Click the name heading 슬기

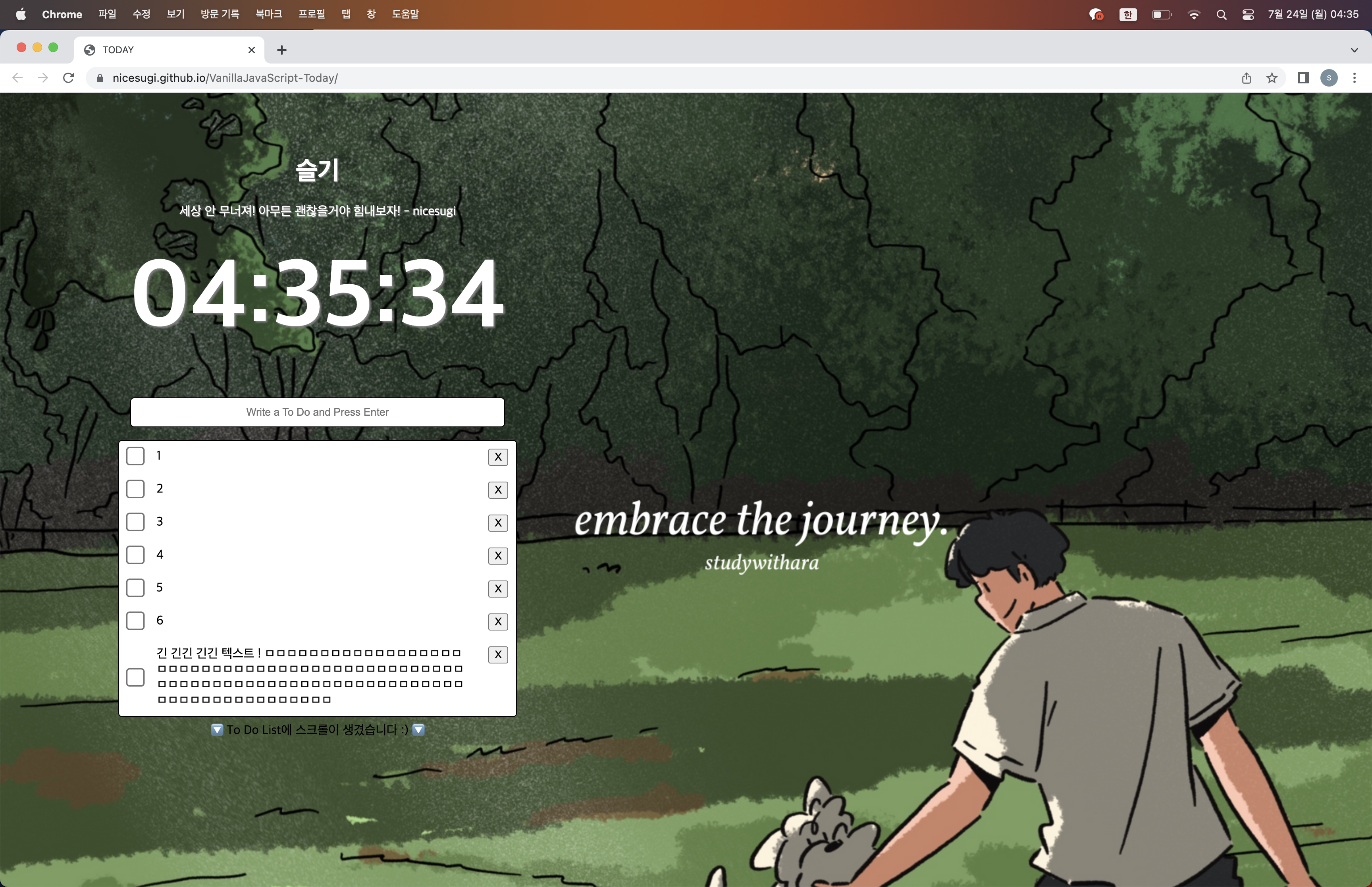(x=317, y=170)
